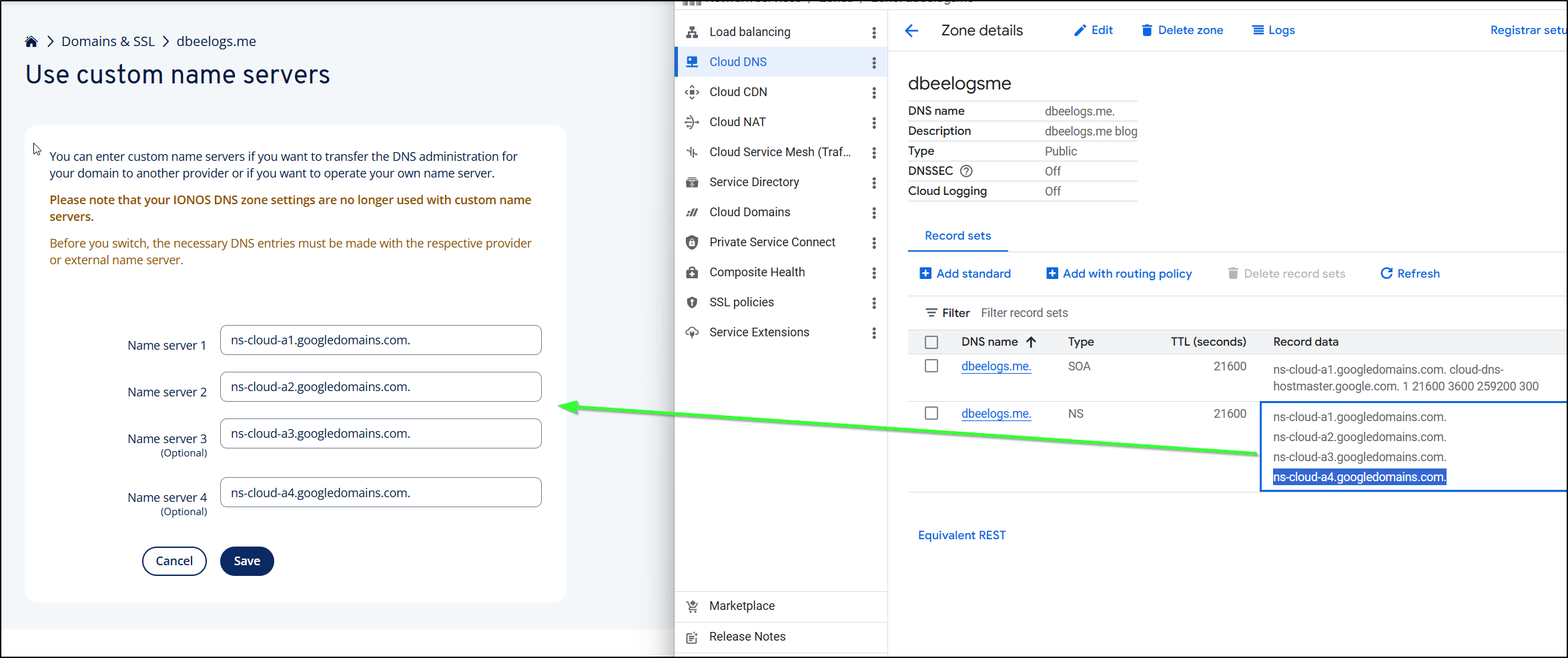Click the Name server 3 input field
The height and width of the screenshot is (658, 1568).
(380, 434)
